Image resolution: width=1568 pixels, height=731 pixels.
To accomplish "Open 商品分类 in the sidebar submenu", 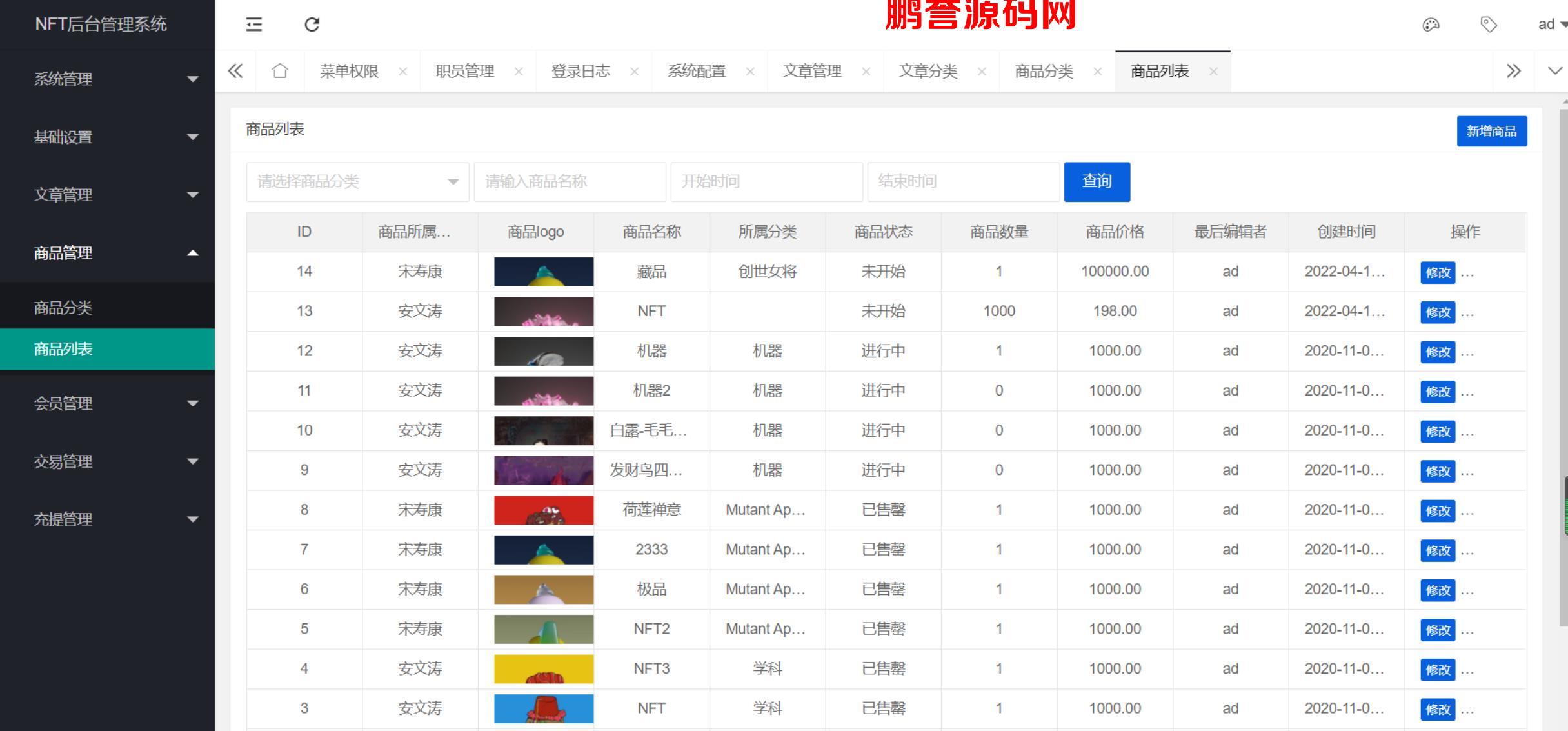I will 107,308.
